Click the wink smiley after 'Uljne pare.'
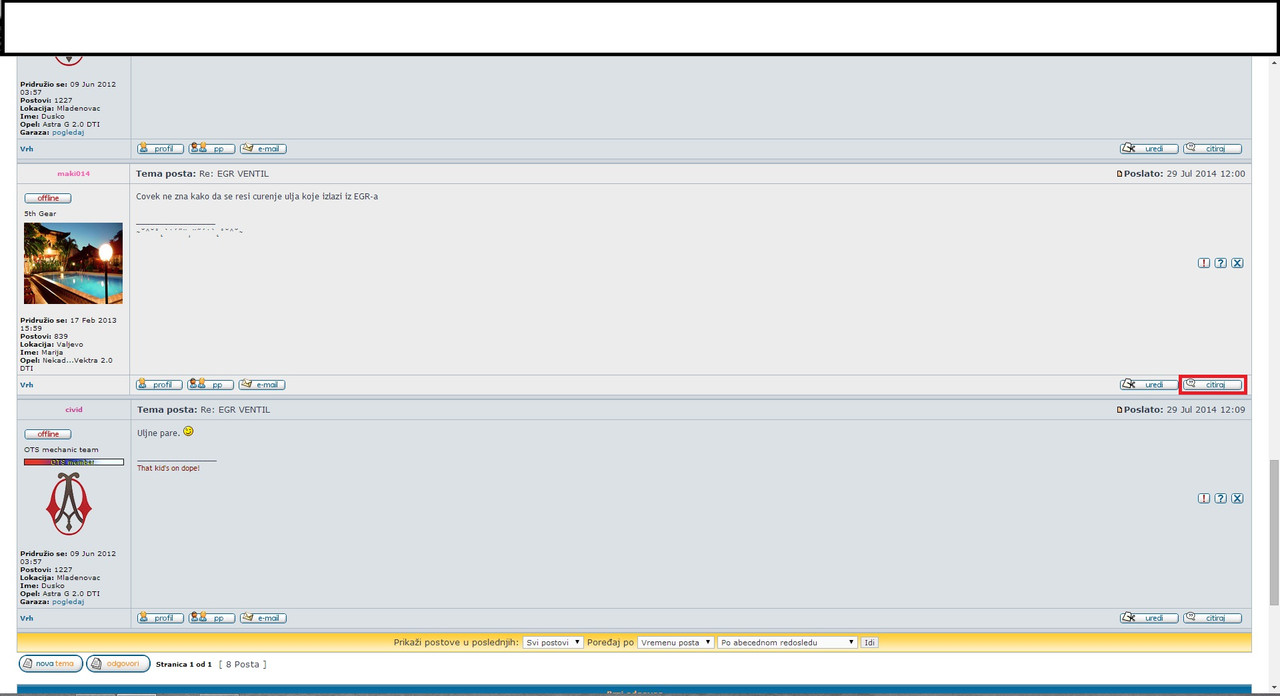Viewport: 1280px width, 696px height. click(x=188, y=432)
